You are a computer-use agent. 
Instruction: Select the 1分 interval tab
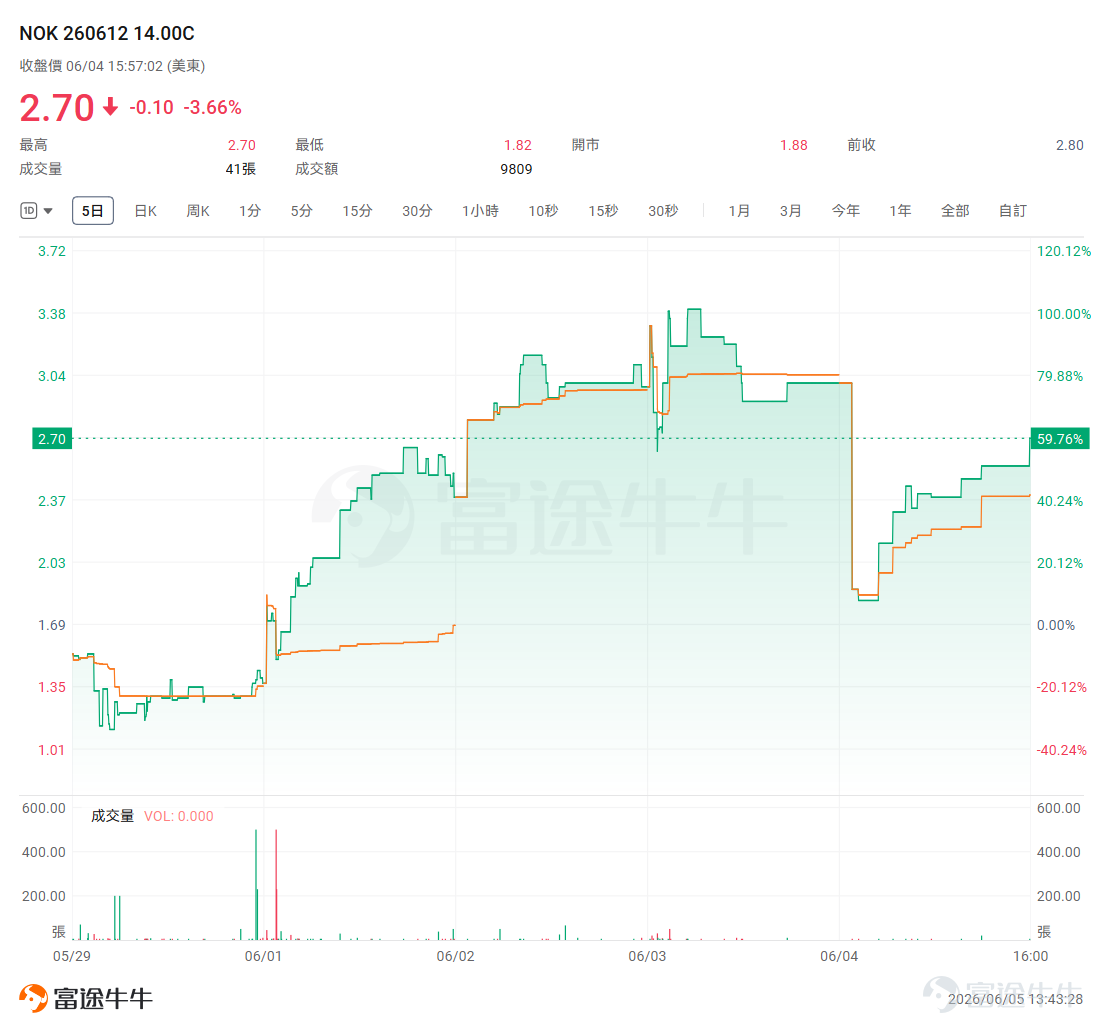[250, 211]
